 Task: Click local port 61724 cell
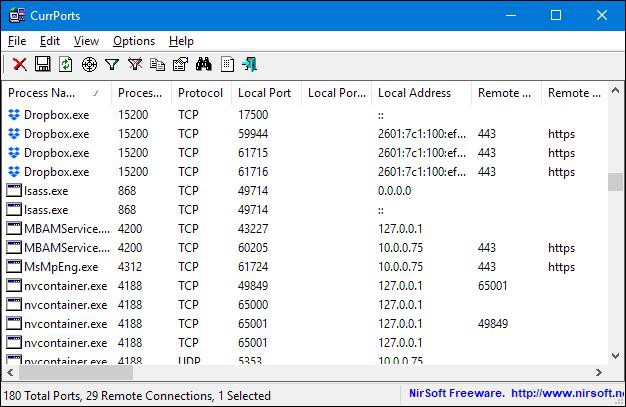point(253,266)
